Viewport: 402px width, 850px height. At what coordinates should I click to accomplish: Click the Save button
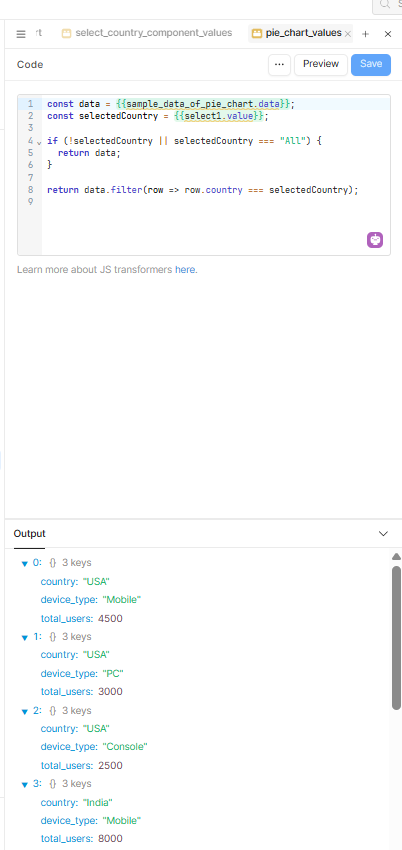tap(371, 64)
